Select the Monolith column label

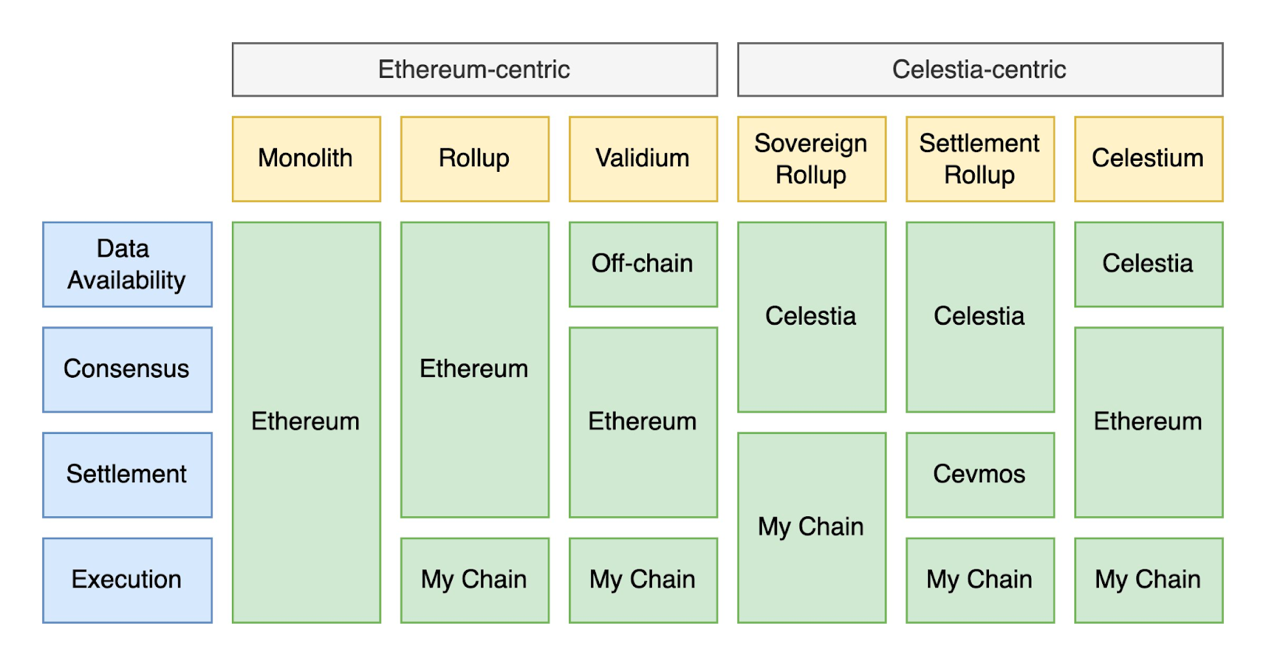(306, 158)
